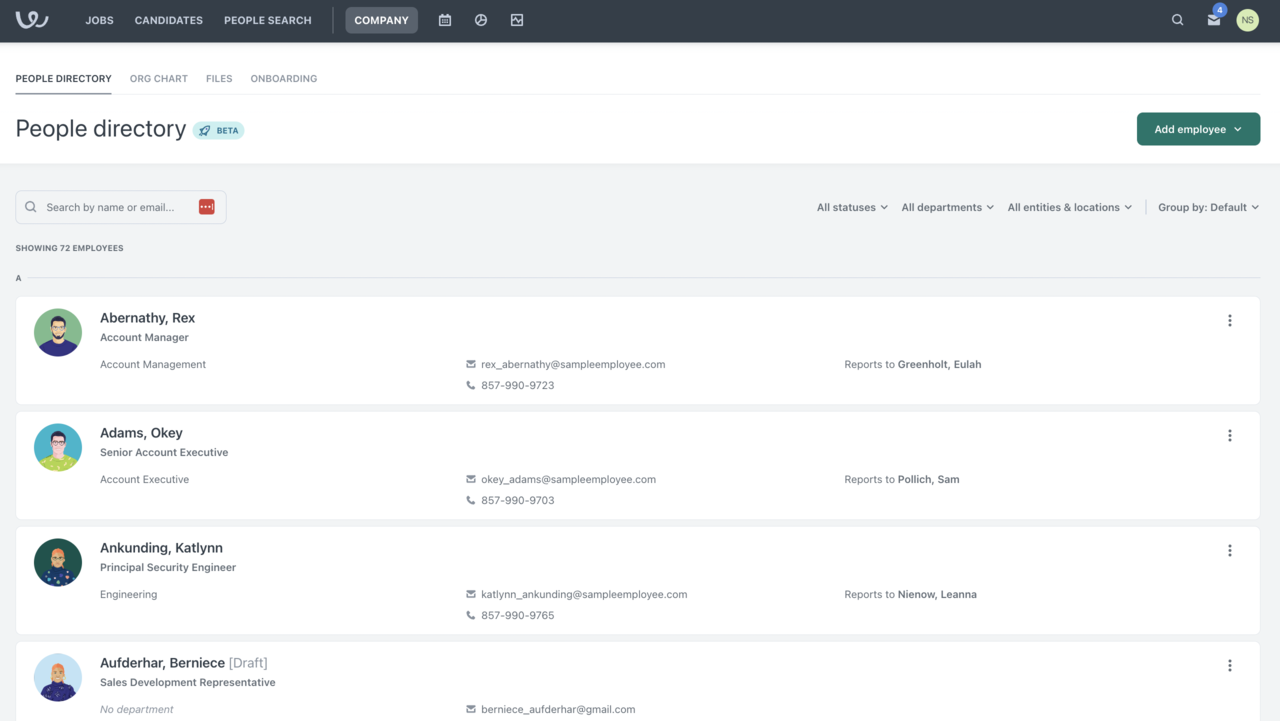Viewport: 1280px width, 721px height.
Task: Open the Group by: Default dropdown
Action: coord(1208,207)
